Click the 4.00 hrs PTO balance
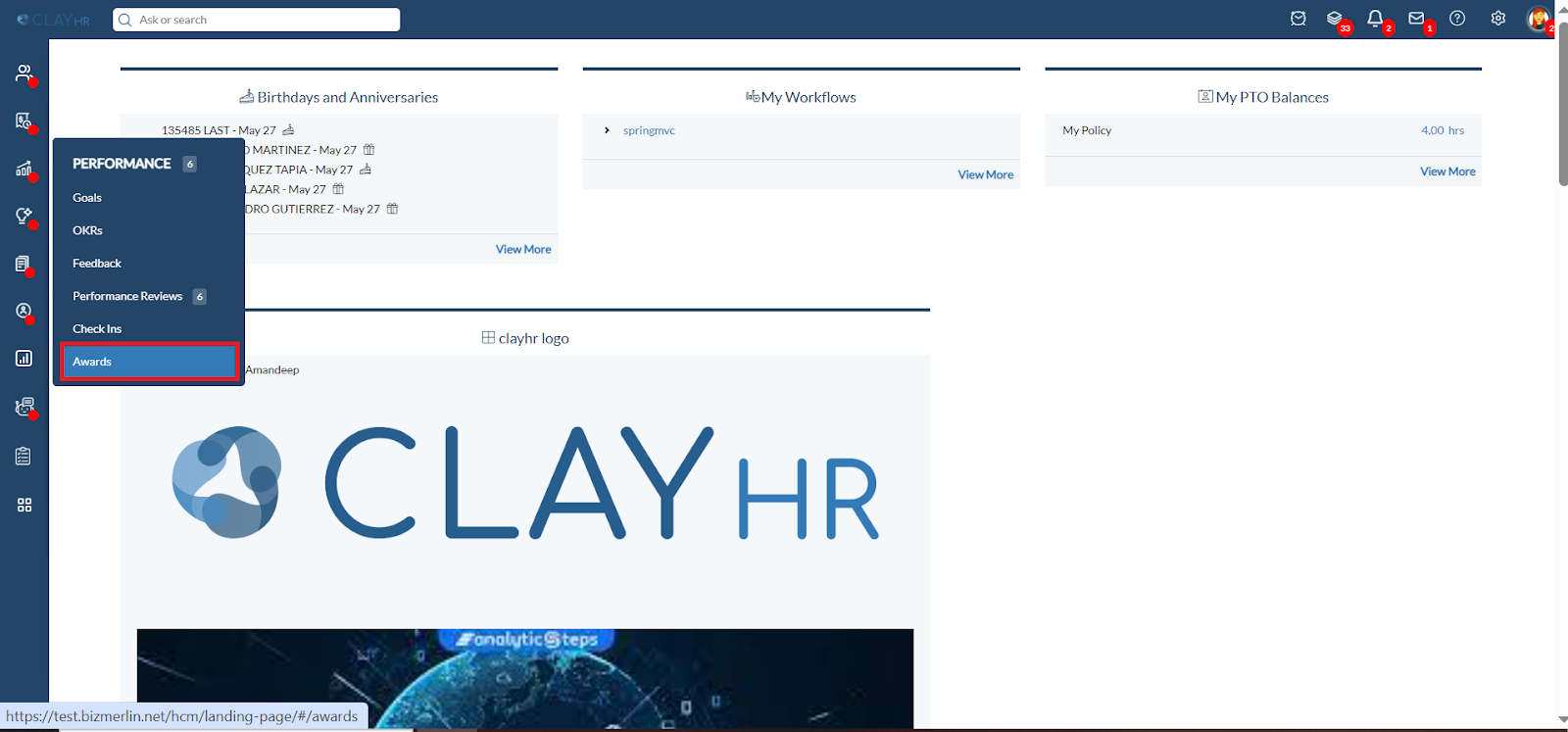 pyautogui.click(x=1443, y=130)
